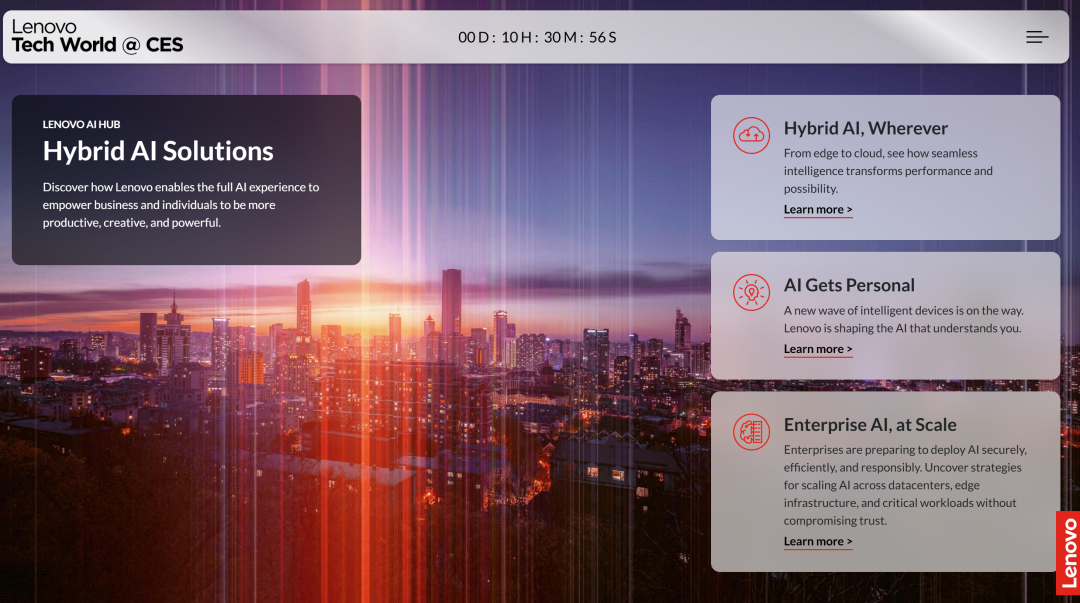Click the red vertical Lenovo logo badge
Image resolution: width=1080 pixels, height=603 pixels.
tap(1068, 553)
